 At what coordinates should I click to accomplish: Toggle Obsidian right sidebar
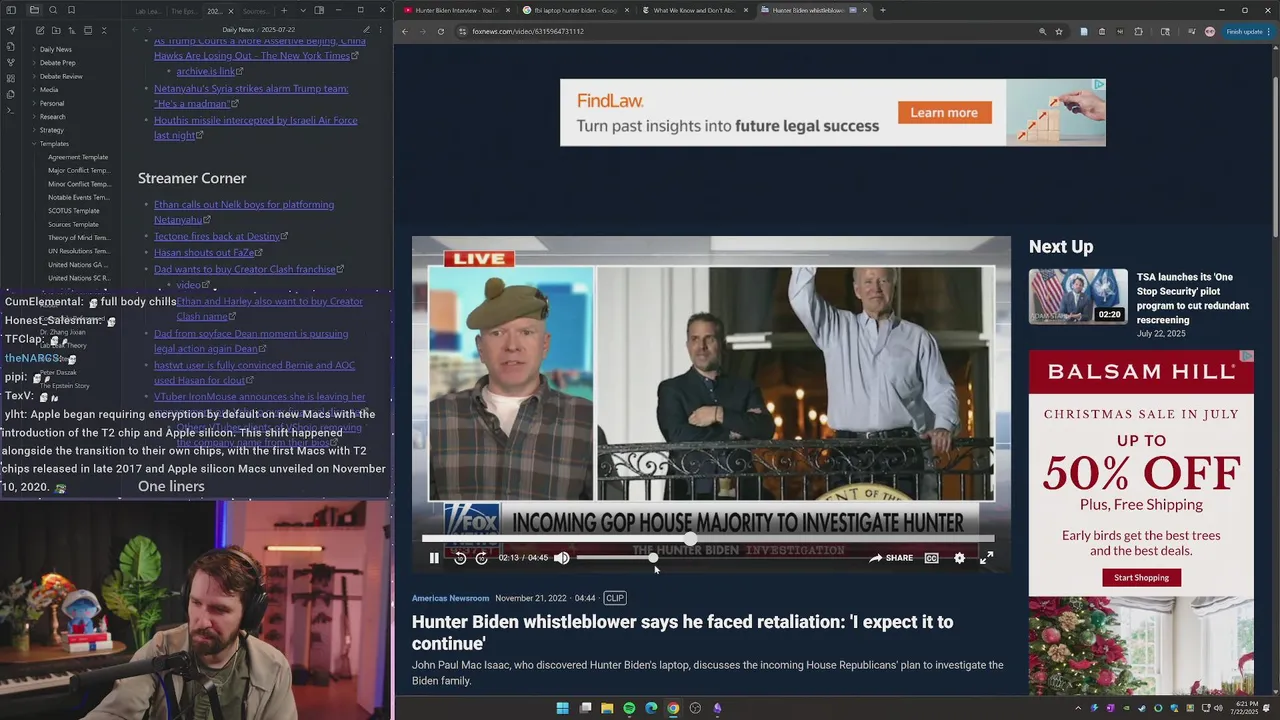coord(319,10)
